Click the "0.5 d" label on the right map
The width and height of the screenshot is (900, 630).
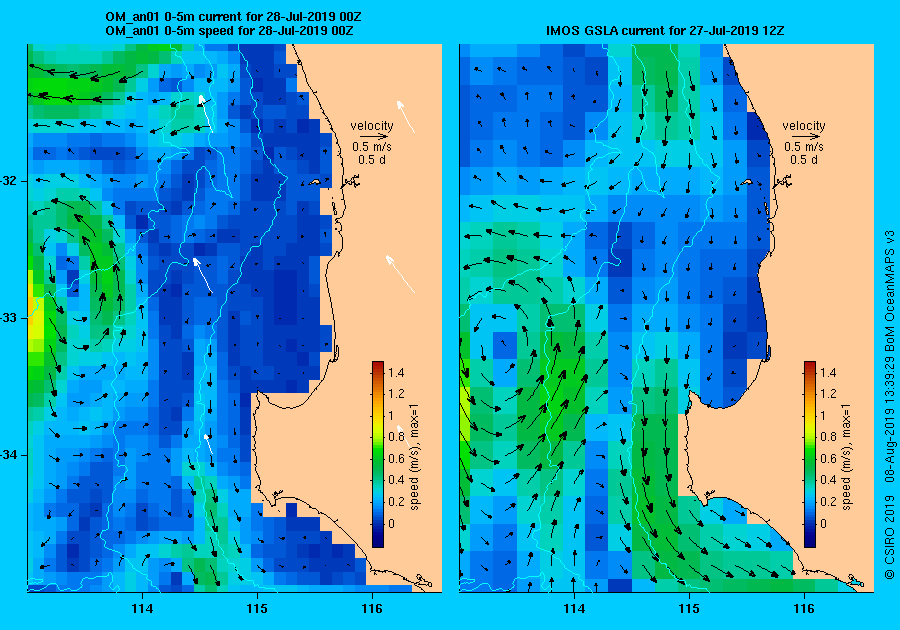(804, 160)
